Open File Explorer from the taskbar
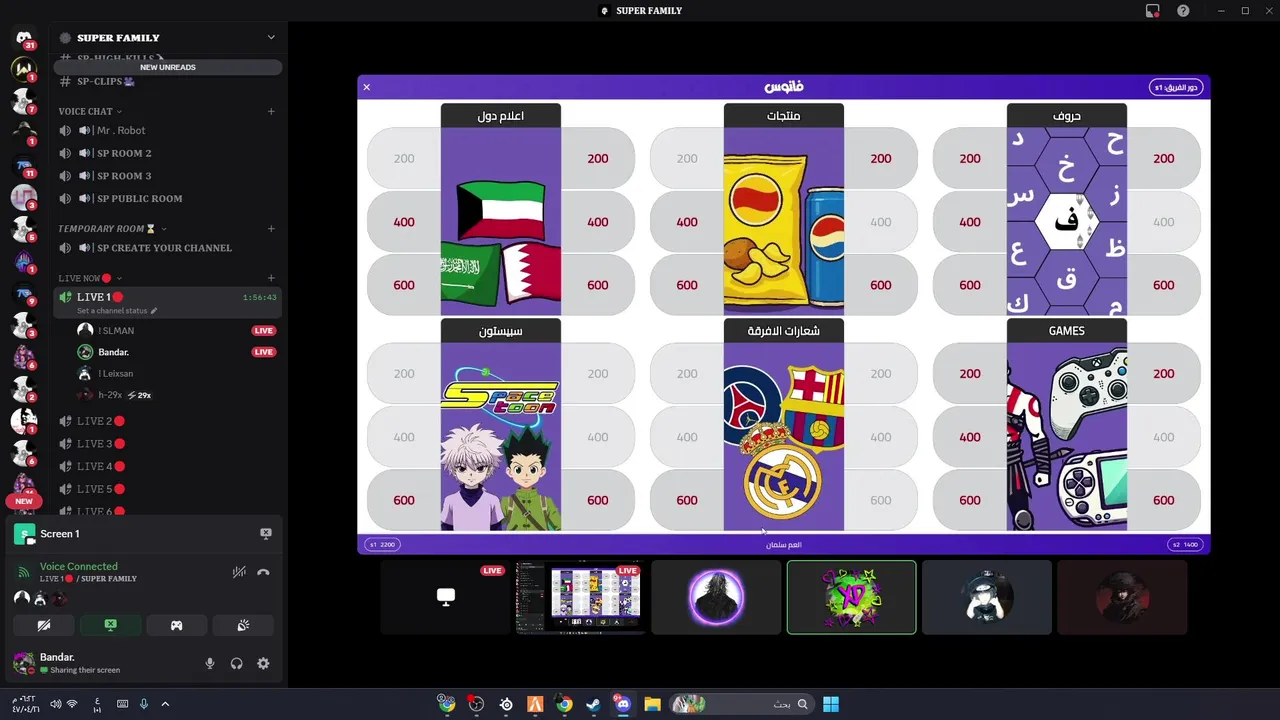The width and height of the screenshot is (1280, 720). pyautogui.click(x=653, y=704)
